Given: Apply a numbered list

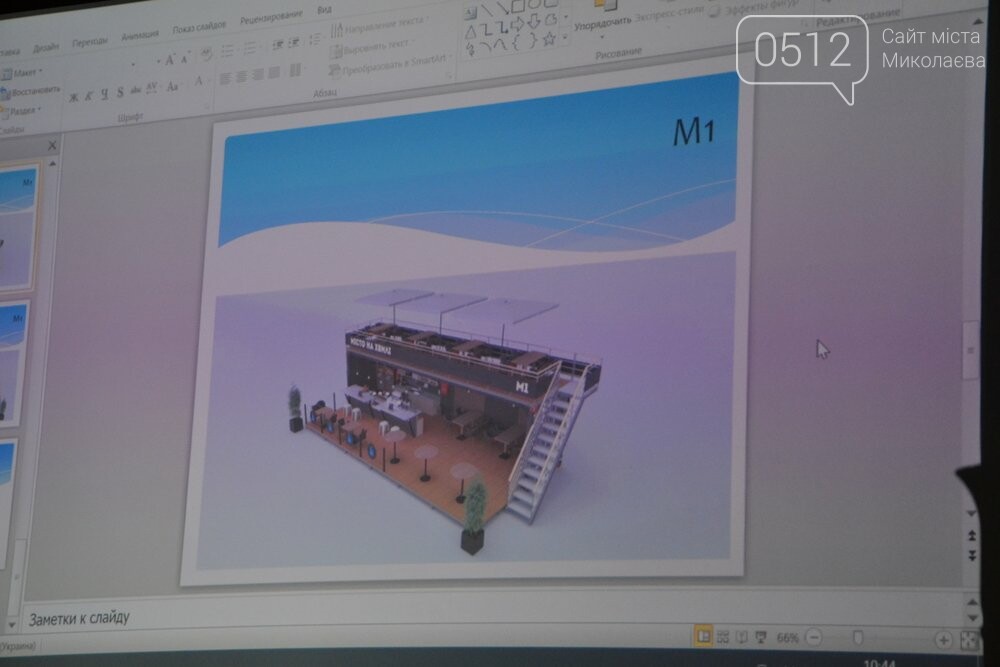Looking at the screenshot, I should 250,48.
